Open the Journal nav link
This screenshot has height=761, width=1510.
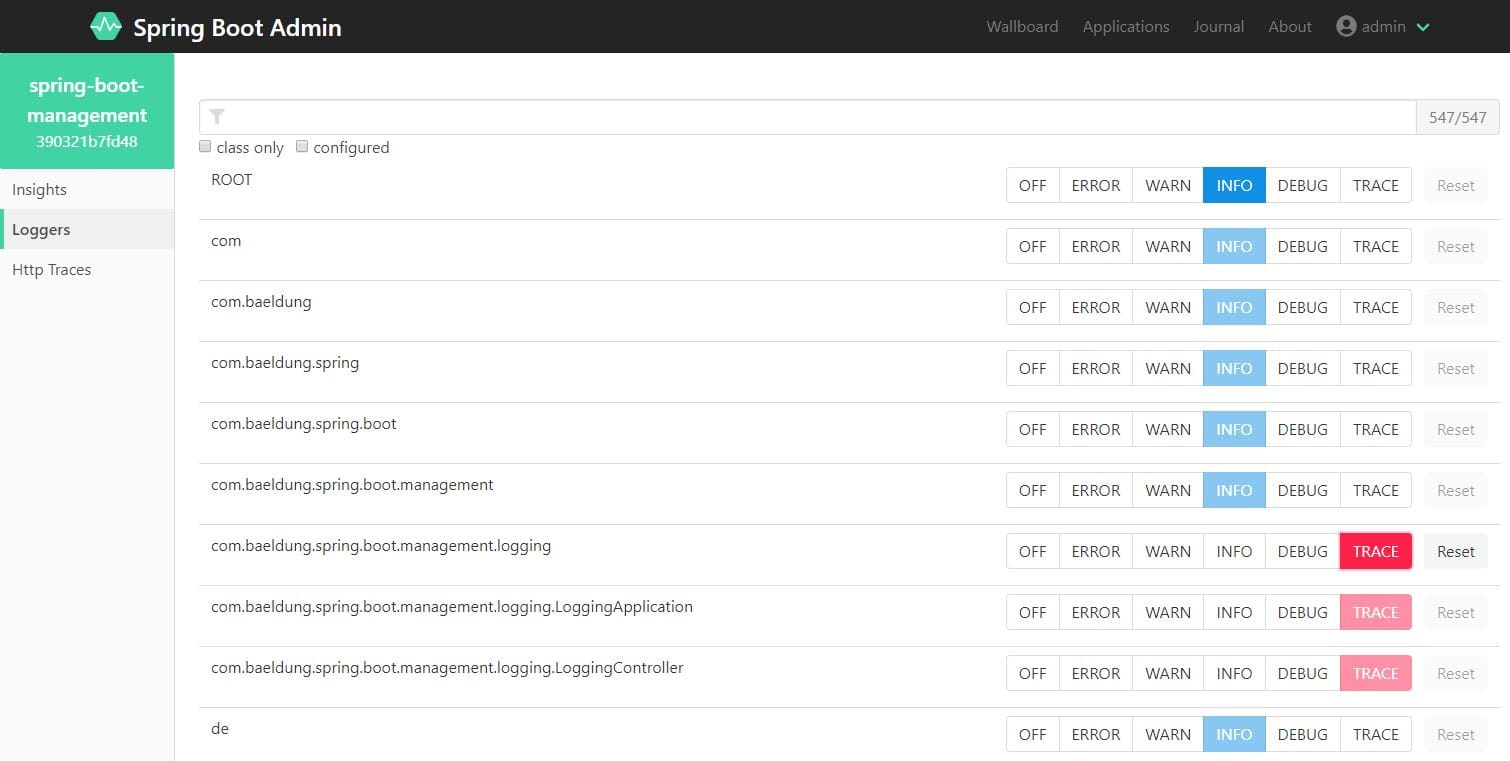[x=1218, y=27]
